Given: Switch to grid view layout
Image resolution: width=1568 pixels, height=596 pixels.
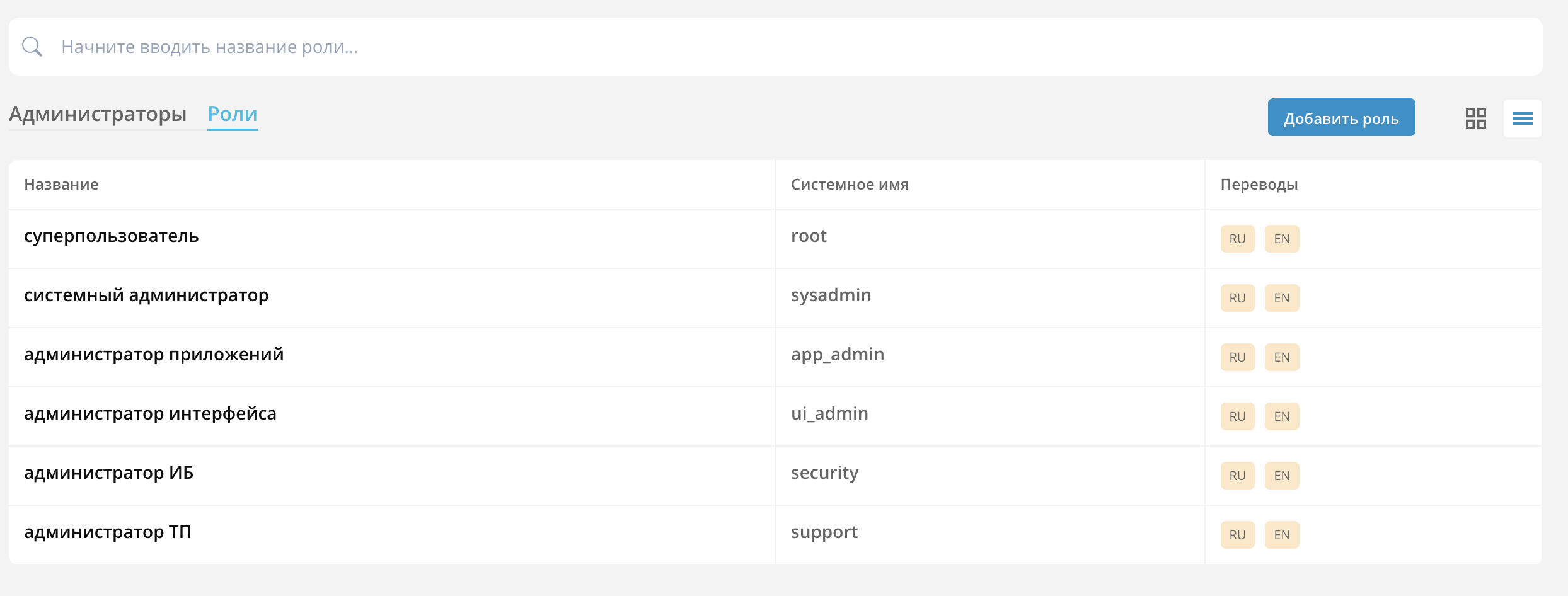Looking at the screenshot, I should coord(1475,118).
